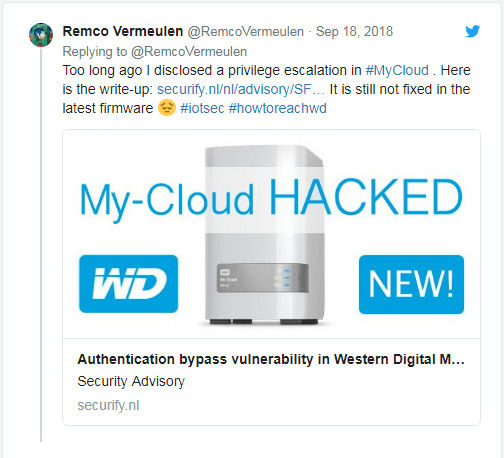Open the Remco Vermeulen display name
This screenshot has height=458, width=504.
pyautogui.click(x=123, y=31)
